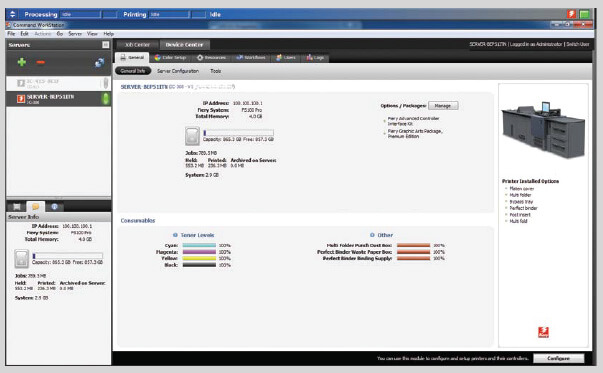This screenshot has width=603, height=373.
Task: Collapse the Servers panel using its header icon
Action: click(105, 45)
